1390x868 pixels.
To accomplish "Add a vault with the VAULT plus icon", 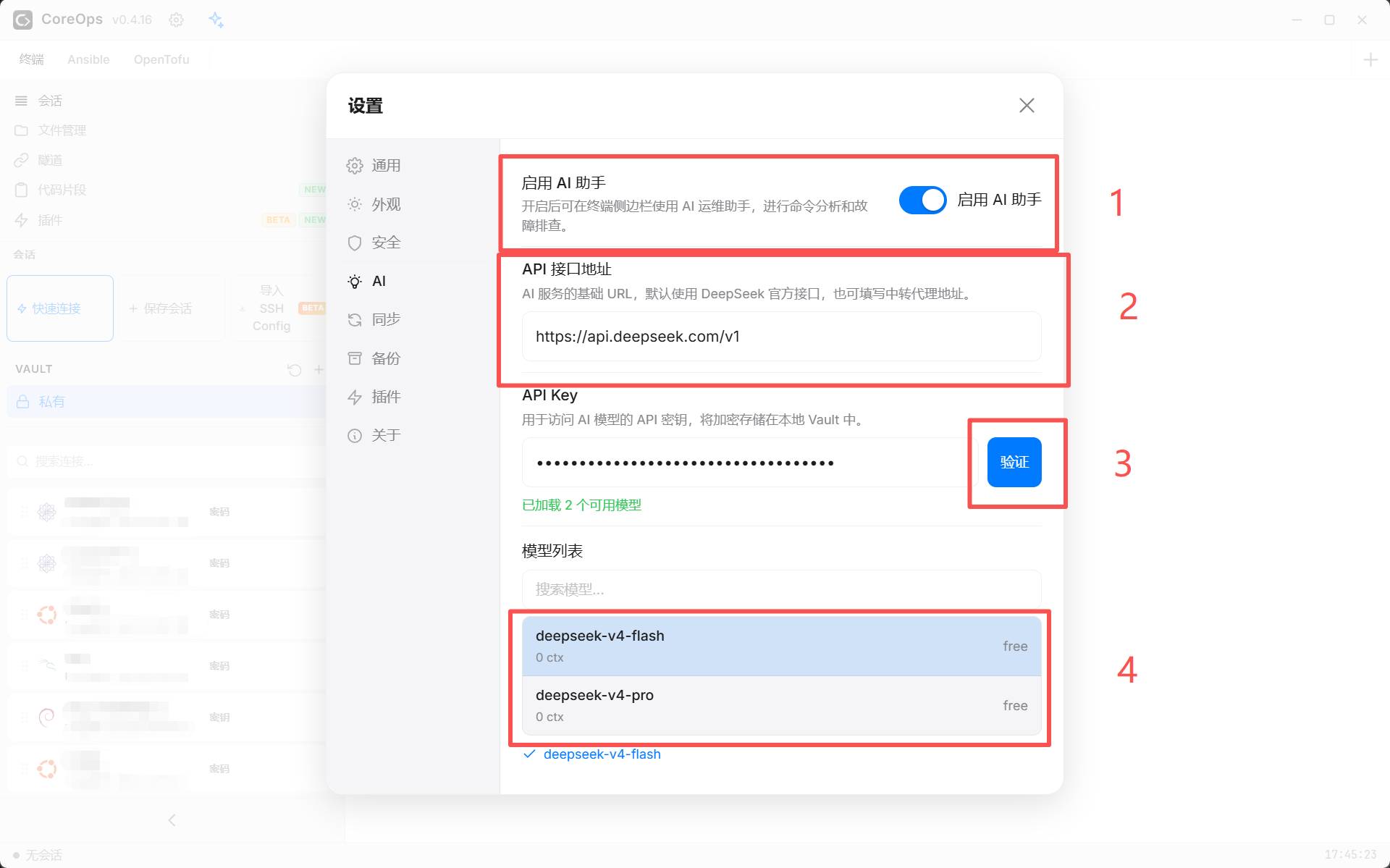I will point(319,370).
